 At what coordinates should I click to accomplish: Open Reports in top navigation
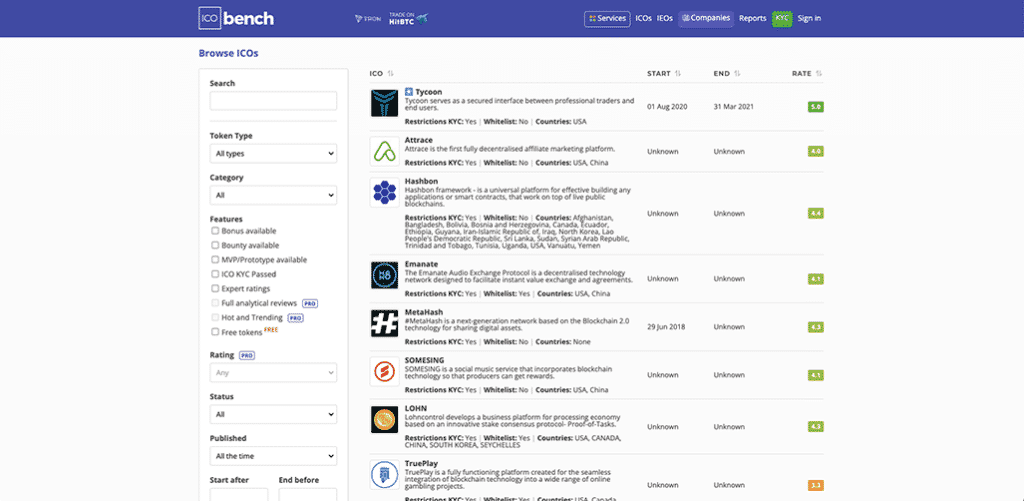click(752, 19)
